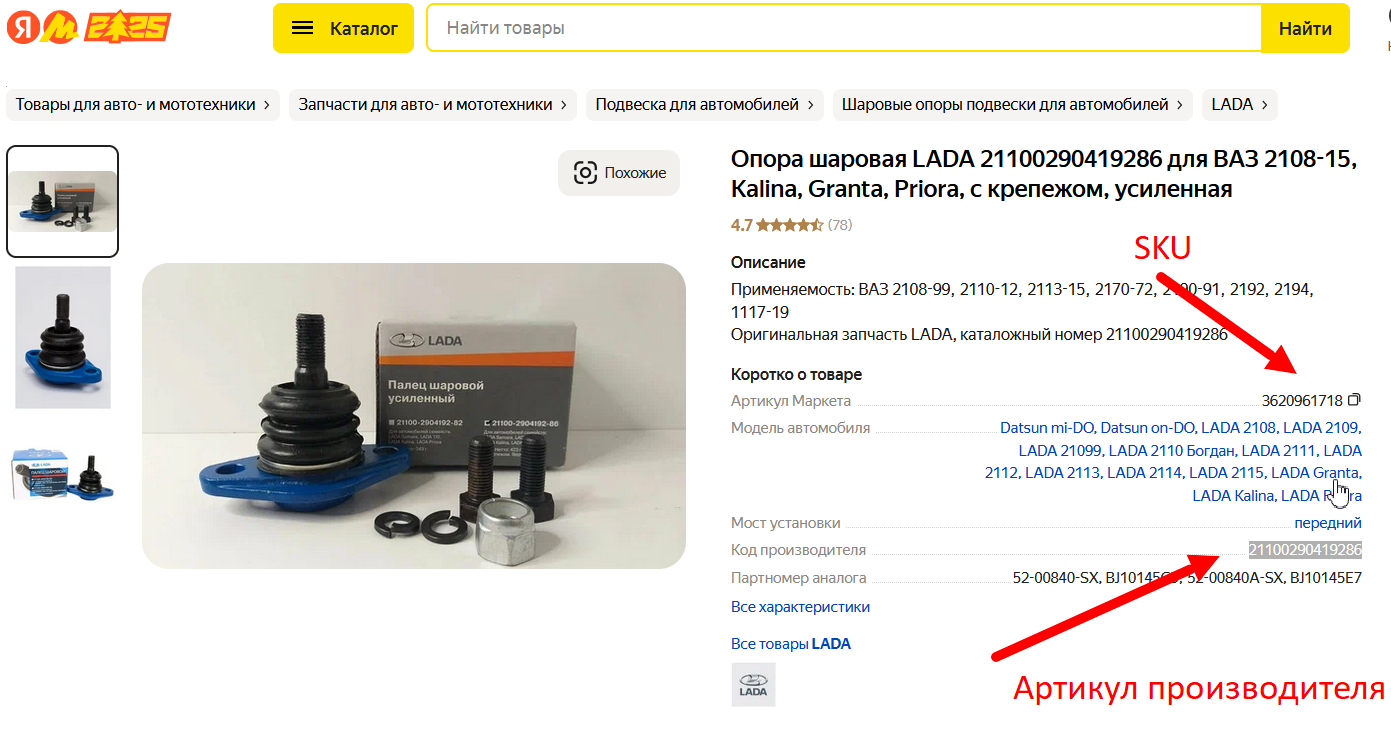Open the Все характеристики link
Screen dimensions: 1391x740
(800, 607)
